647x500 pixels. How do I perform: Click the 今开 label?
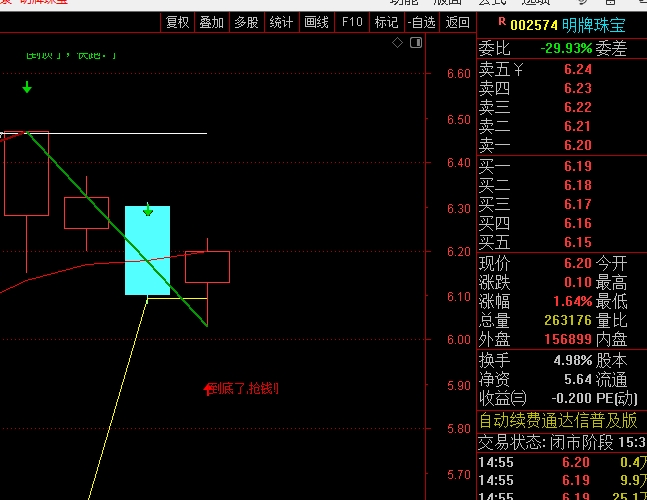click(x=612, y=263)
